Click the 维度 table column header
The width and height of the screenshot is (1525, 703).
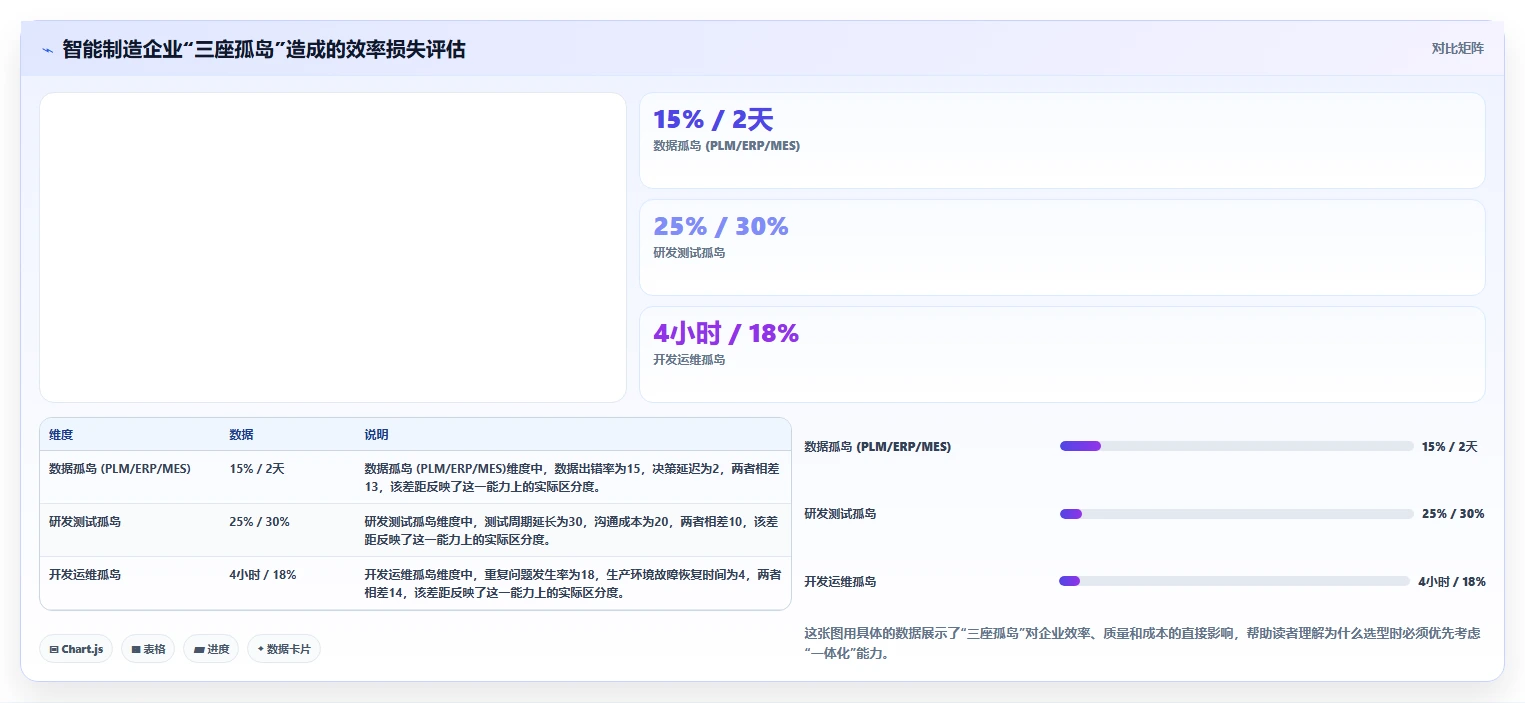click(61, 435)
